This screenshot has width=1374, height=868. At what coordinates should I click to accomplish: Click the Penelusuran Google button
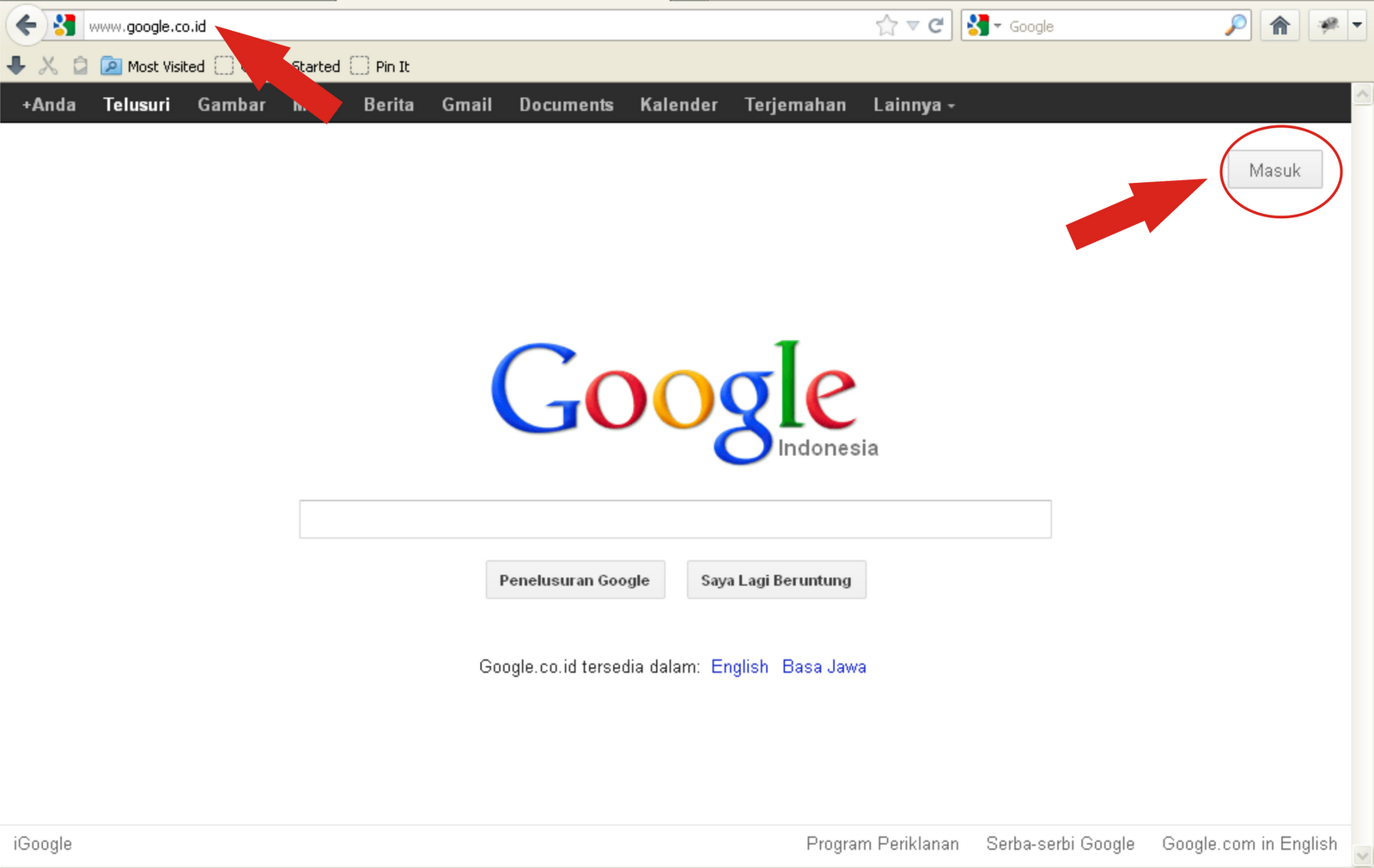click(x=575, y=580)
